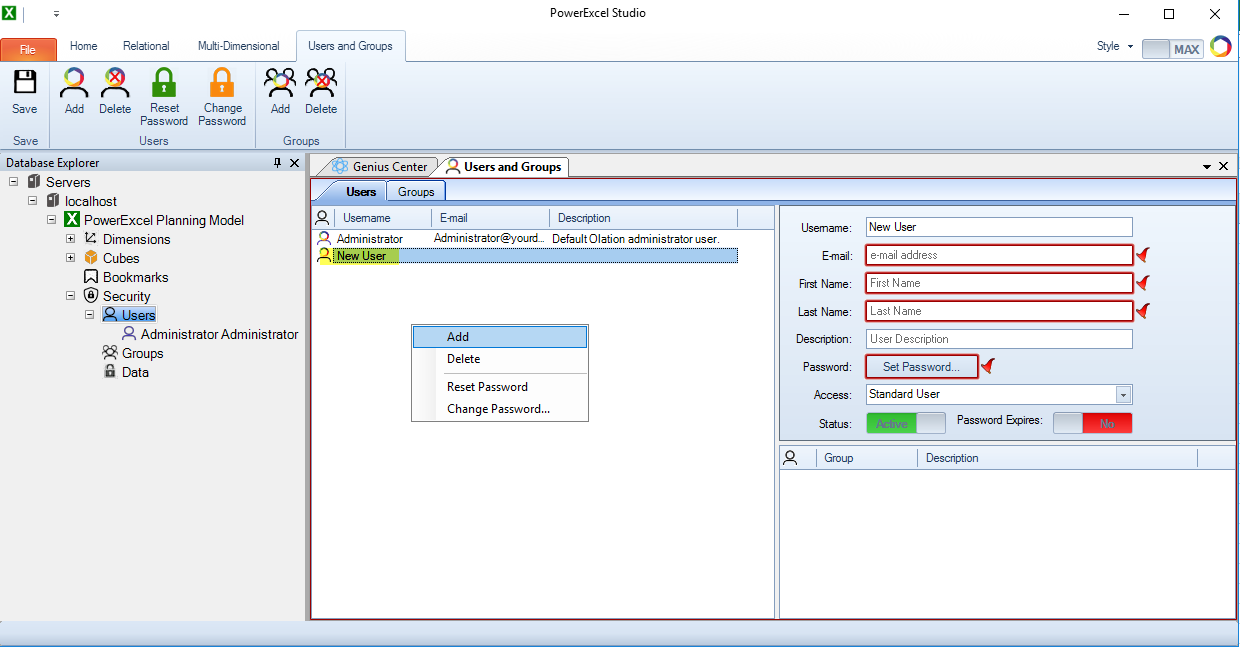Click the Add user ribbon icon
Screen dimensions: 1240x647
(74, 82)
